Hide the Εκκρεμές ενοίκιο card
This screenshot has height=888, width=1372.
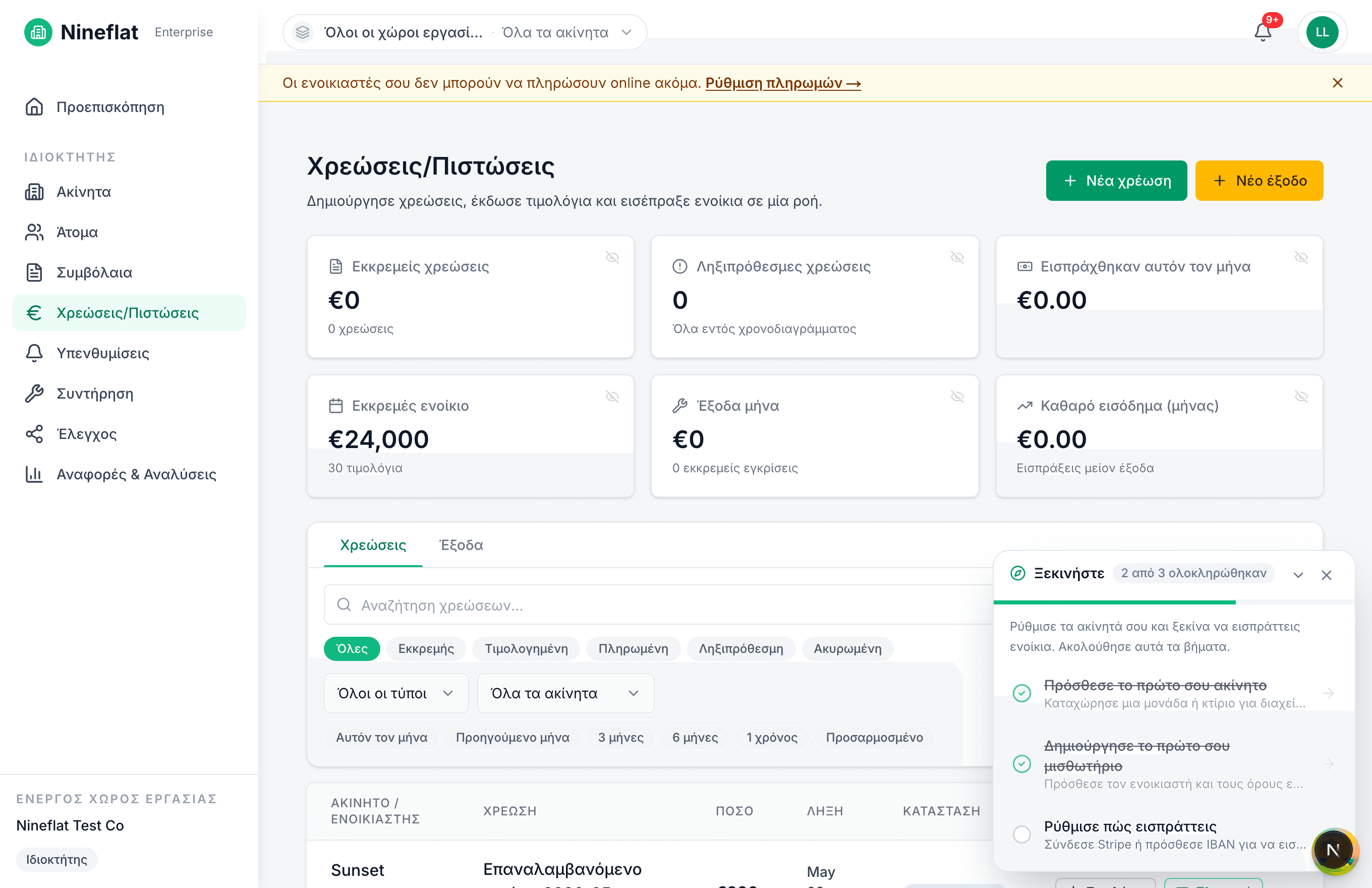click(612, 397)
